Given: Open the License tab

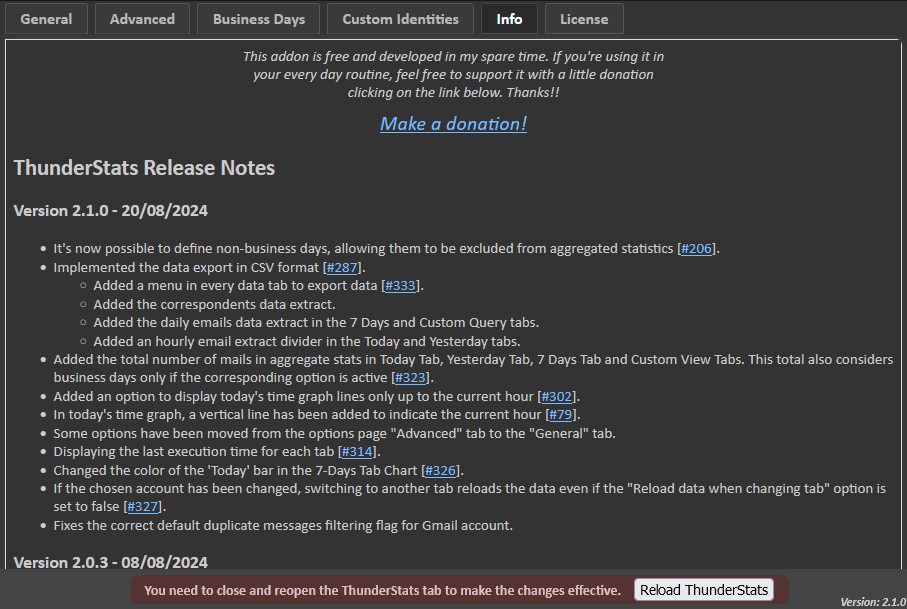Looking at the screenshot, I should click(584, 19).
